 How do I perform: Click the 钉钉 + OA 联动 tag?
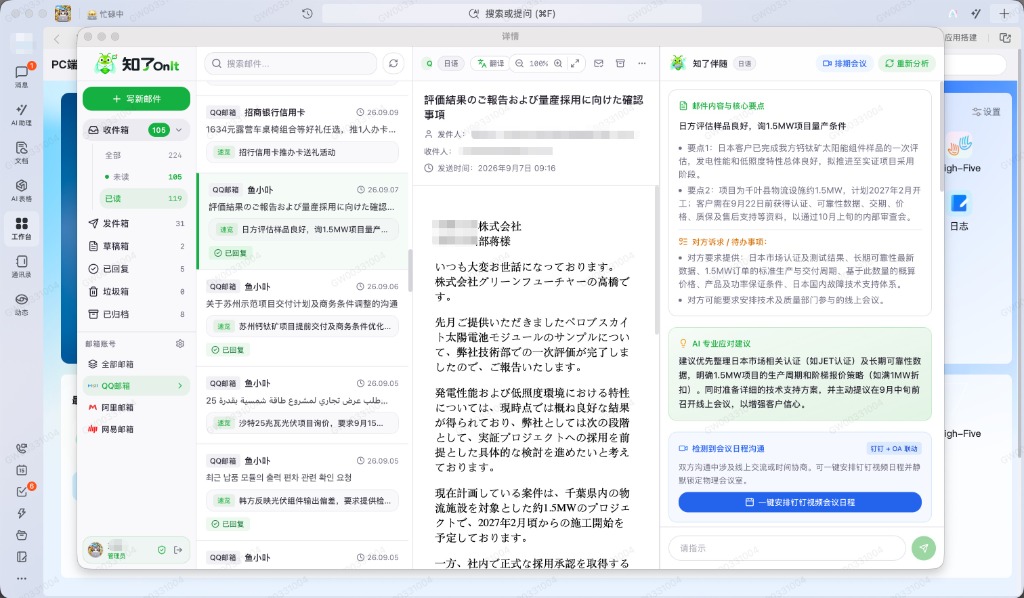[x=894, y=448]
